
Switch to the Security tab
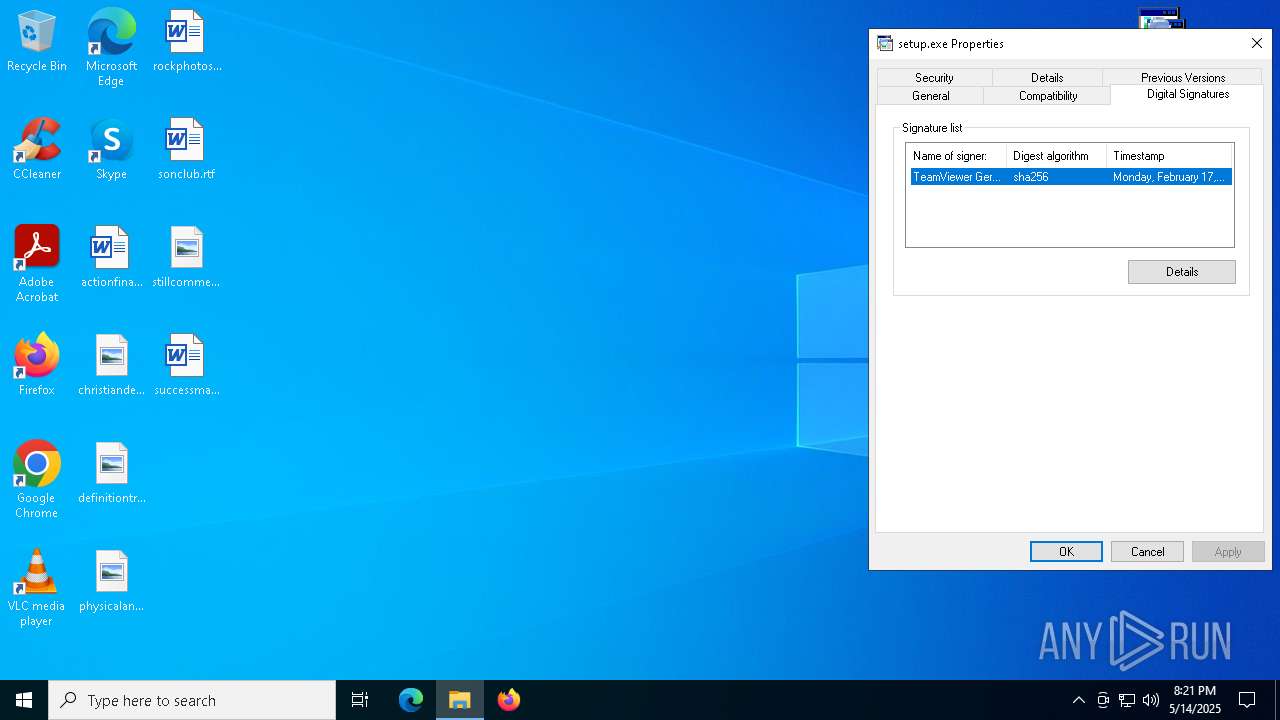coord(934,77)
